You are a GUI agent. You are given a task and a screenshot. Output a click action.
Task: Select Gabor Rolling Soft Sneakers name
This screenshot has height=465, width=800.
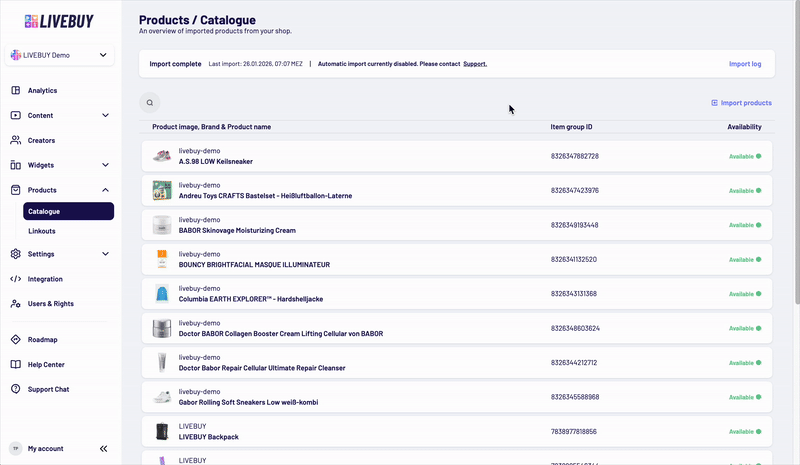pyautogui.click(x=248, y=402)
